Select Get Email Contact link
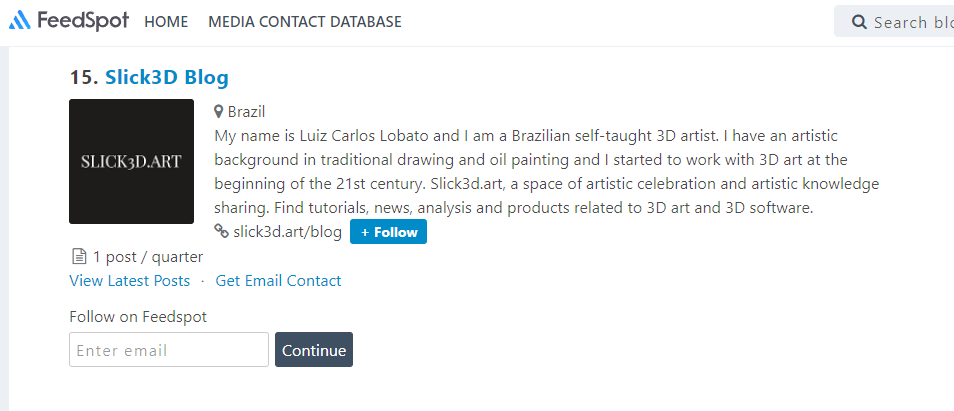Screen dimensions: 954x411 pos(278,281)
